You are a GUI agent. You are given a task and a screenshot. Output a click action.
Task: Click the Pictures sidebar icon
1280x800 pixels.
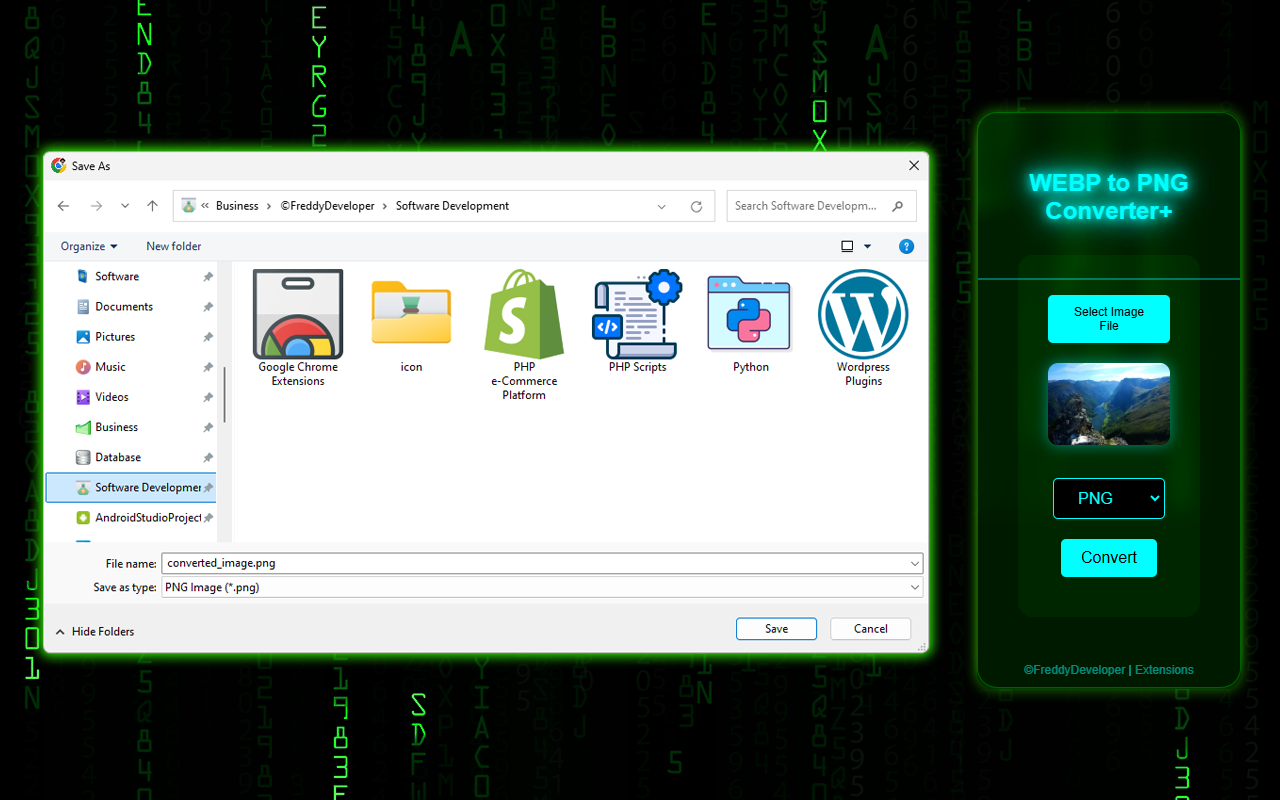[83, 337]
